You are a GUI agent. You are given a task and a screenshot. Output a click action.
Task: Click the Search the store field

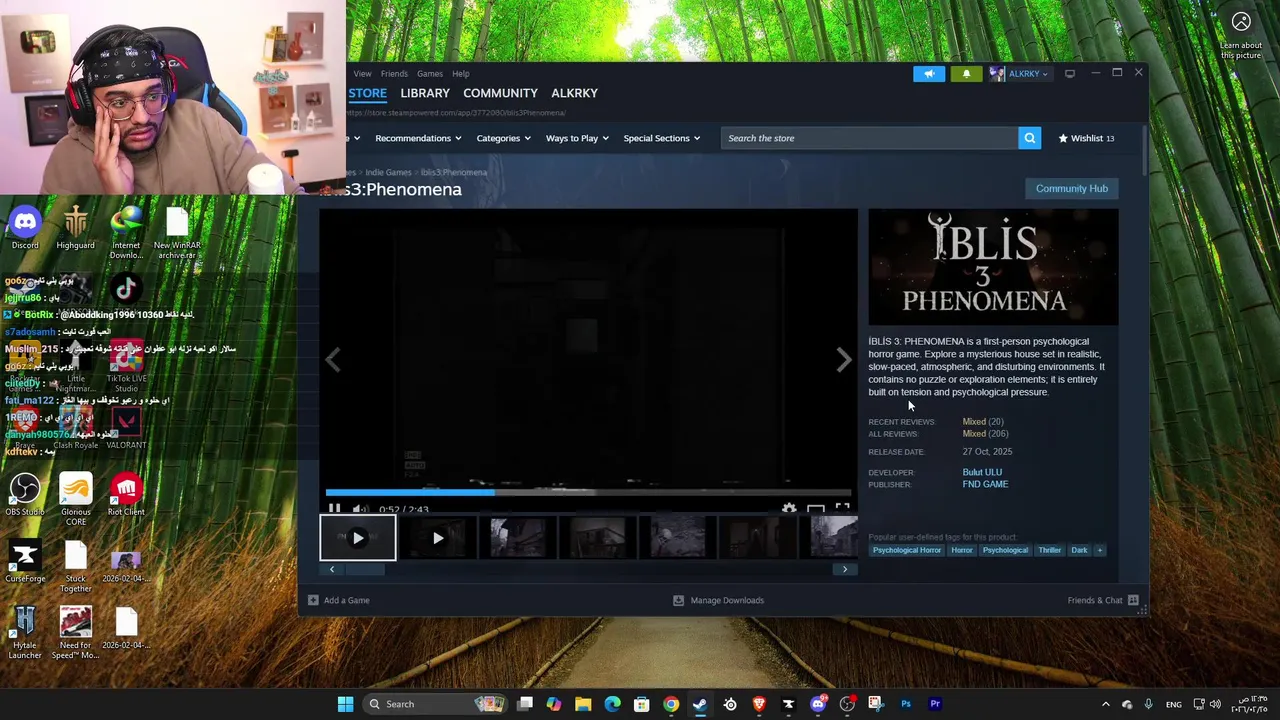point(868,138)
